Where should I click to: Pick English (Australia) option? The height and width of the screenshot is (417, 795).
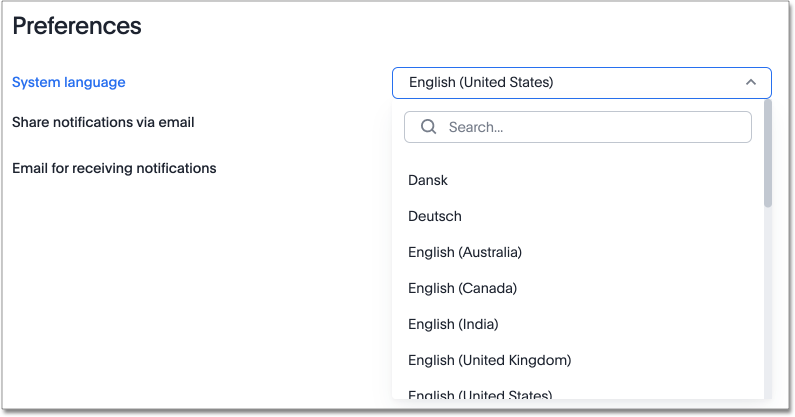point(465,252)
